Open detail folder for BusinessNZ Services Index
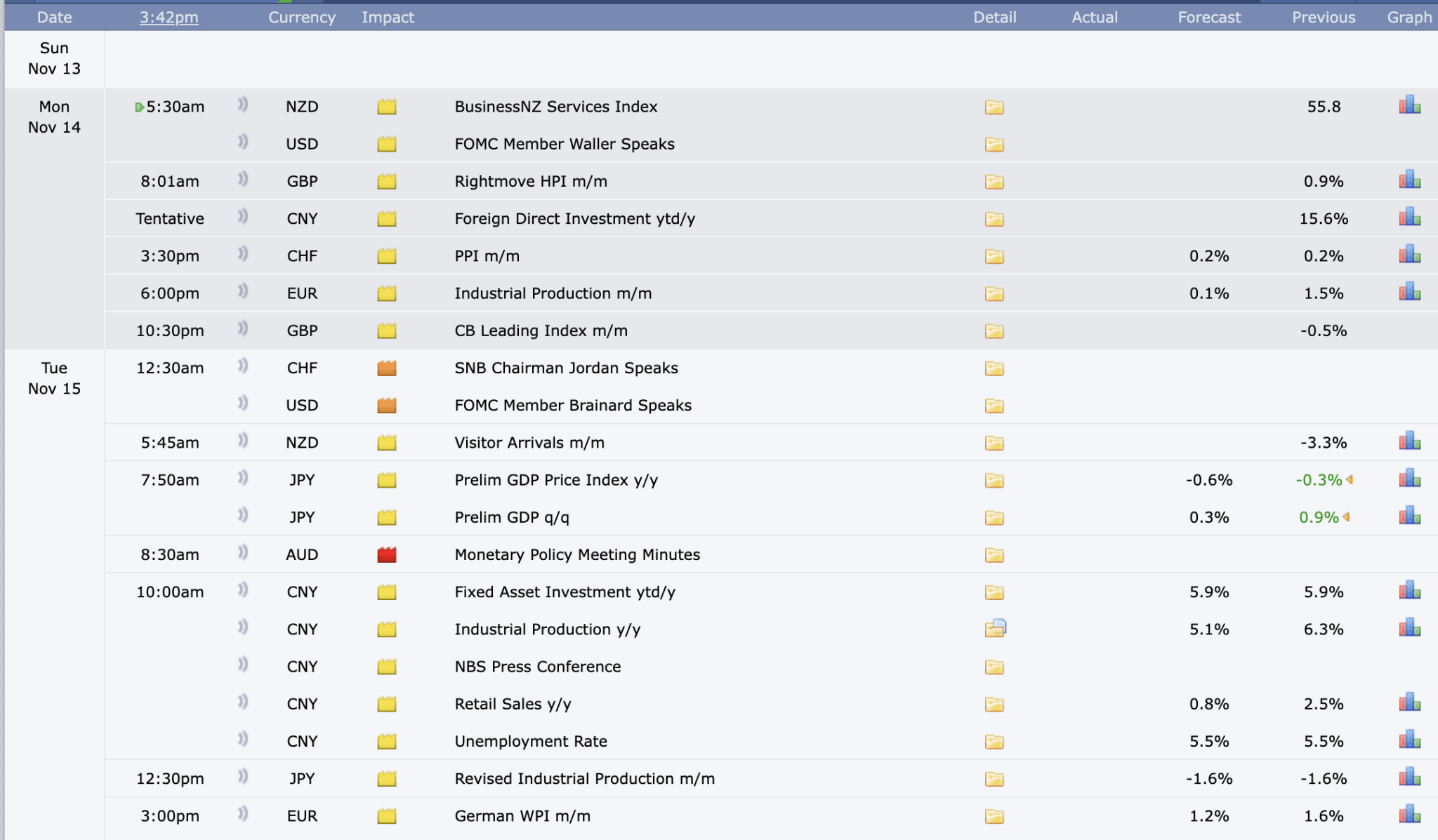 pos(994,107)
